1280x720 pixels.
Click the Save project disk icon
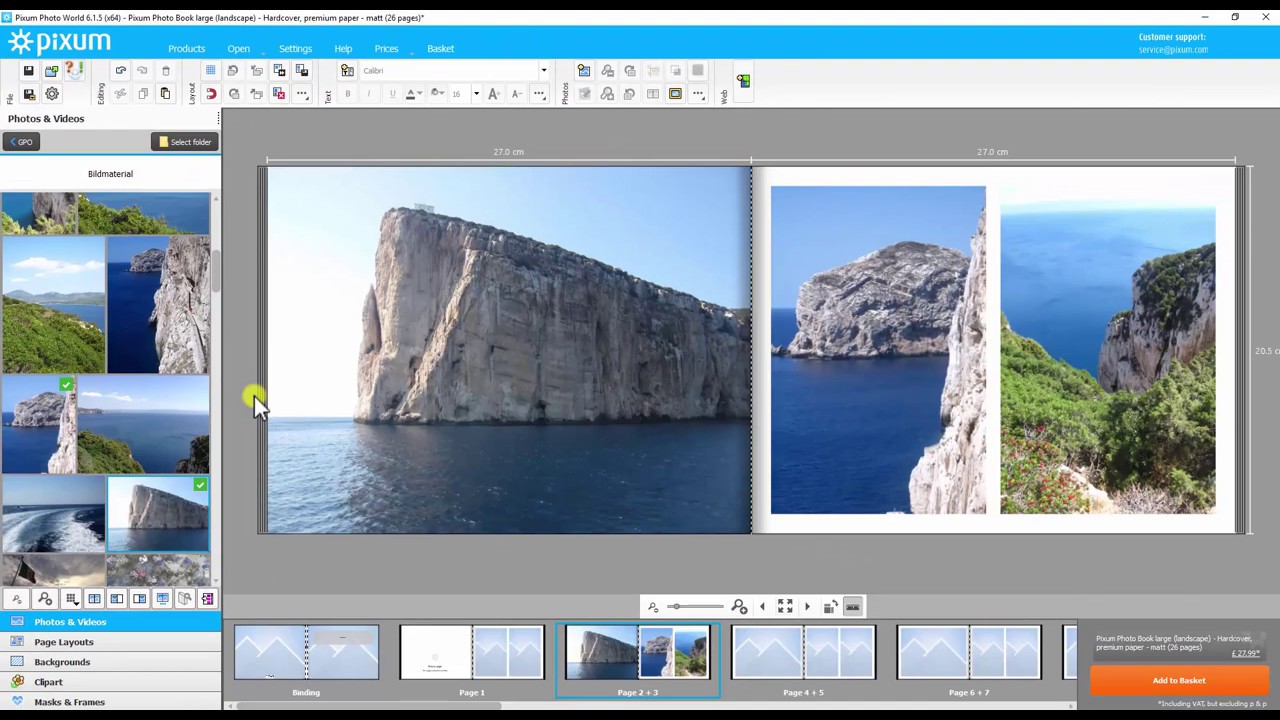tap(29, 71)
